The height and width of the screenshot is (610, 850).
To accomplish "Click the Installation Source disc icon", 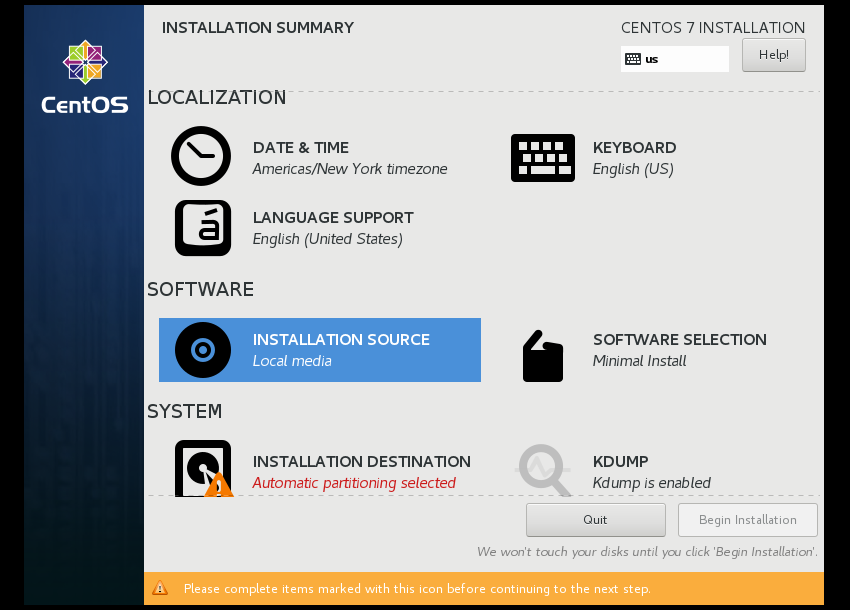I will [x=203, y=350].
